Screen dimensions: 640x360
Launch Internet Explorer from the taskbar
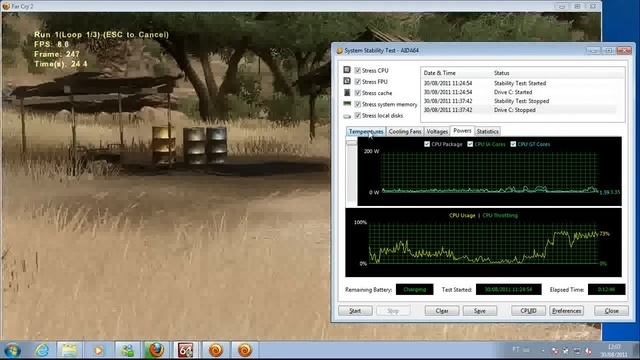[x=42, y=350]
